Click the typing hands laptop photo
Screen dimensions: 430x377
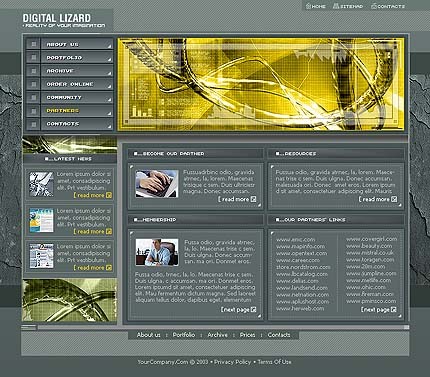(x=157, y=184)
